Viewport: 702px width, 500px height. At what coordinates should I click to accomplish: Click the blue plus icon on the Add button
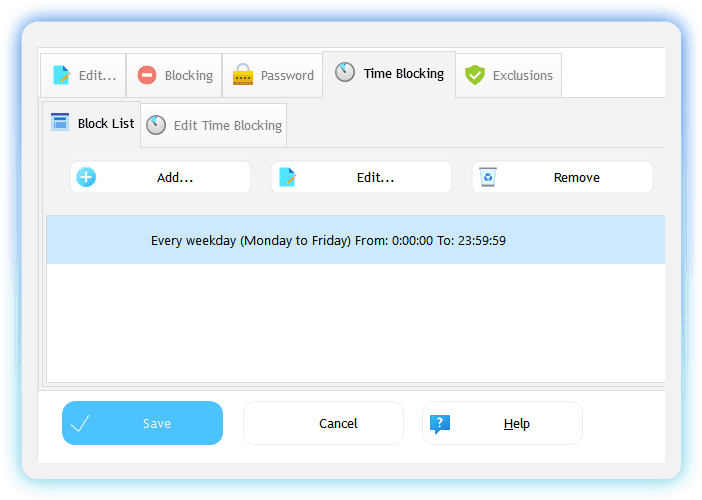(87, 178)
